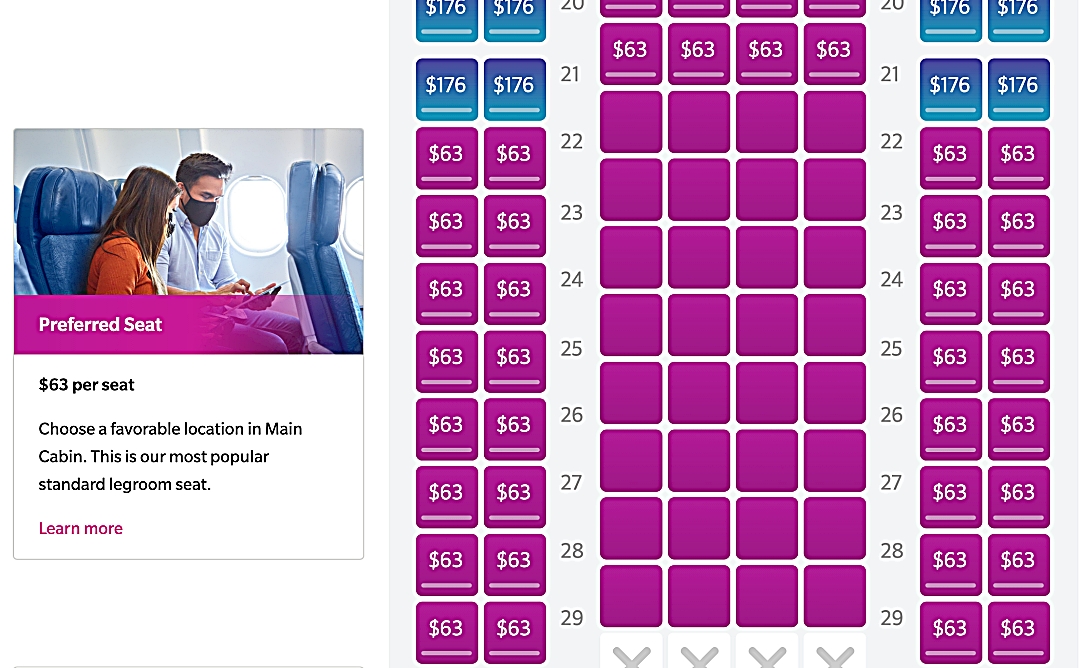Open the Learn more link
This screenshot has height=668, width=1080.
point(80,528)
